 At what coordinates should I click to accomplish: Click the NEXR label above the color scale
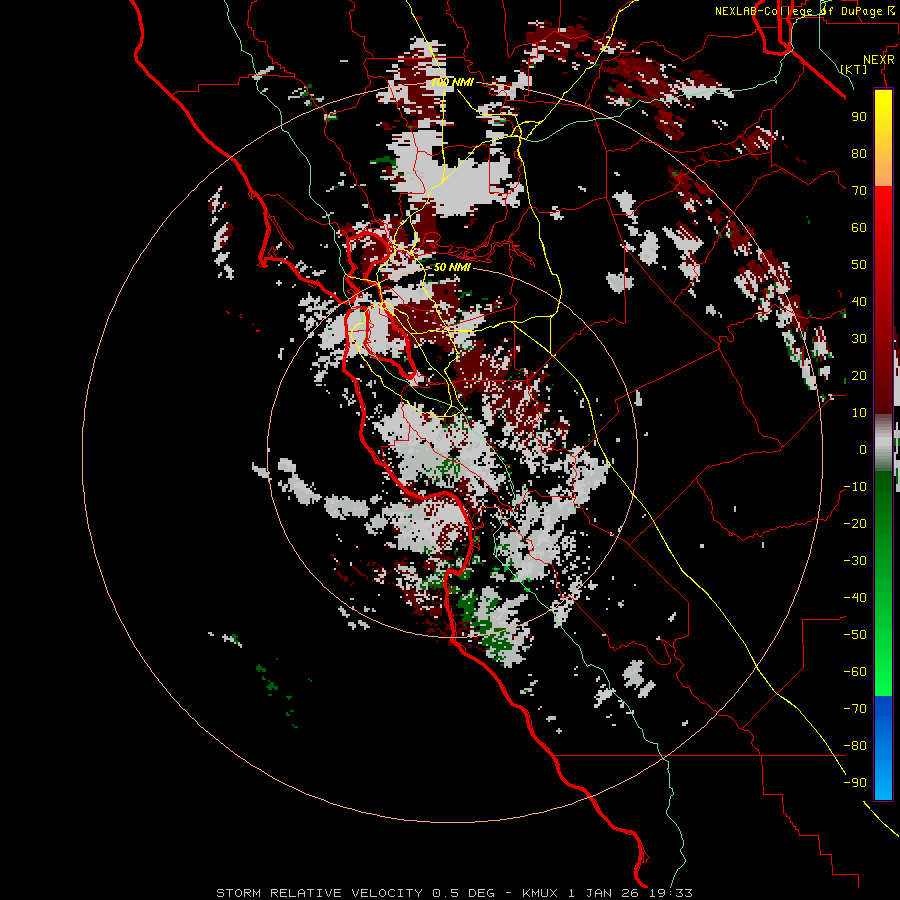click(879, 60)
